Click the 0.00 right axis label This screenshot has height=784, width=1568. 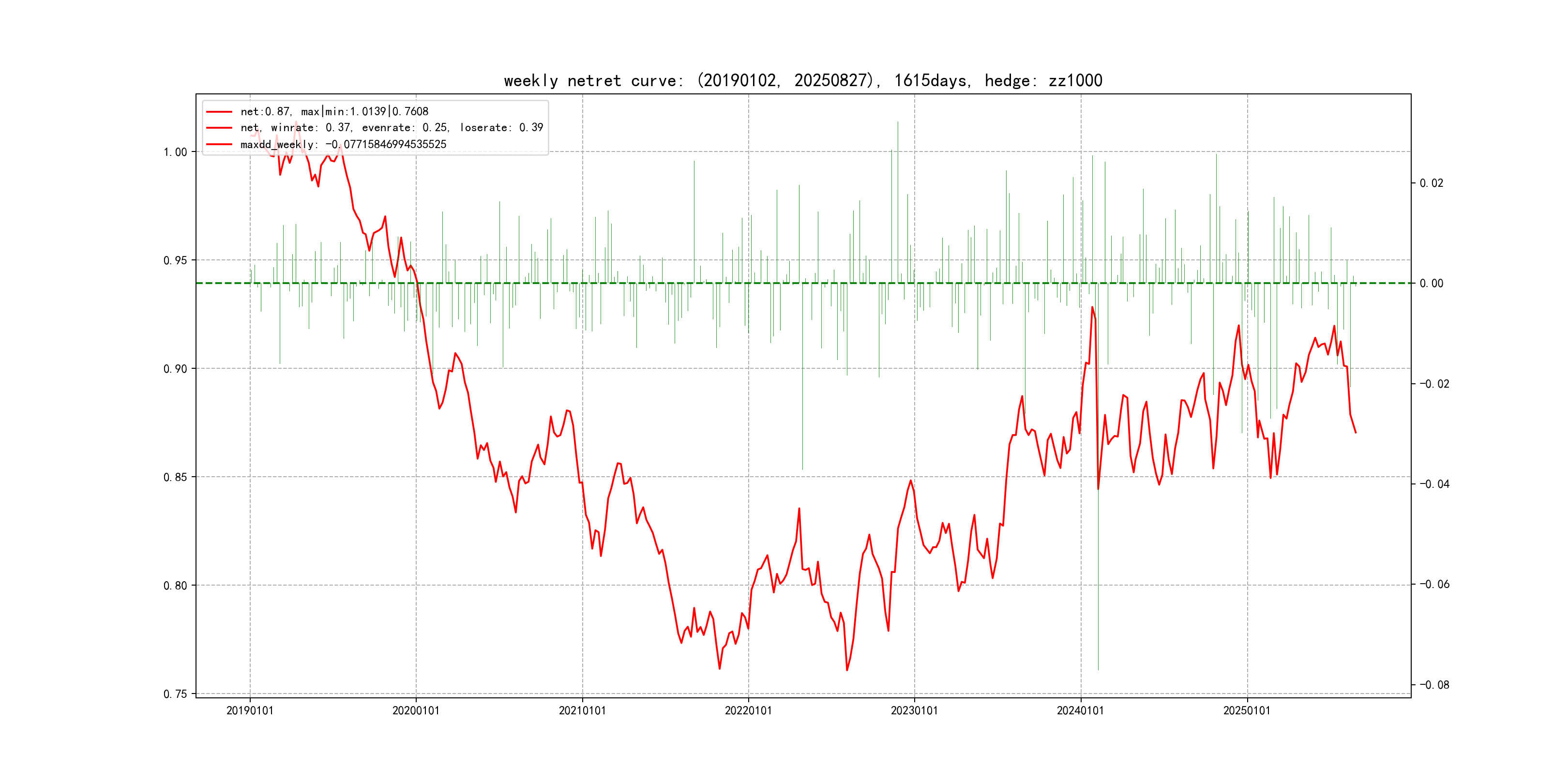tap(1431, 284)
